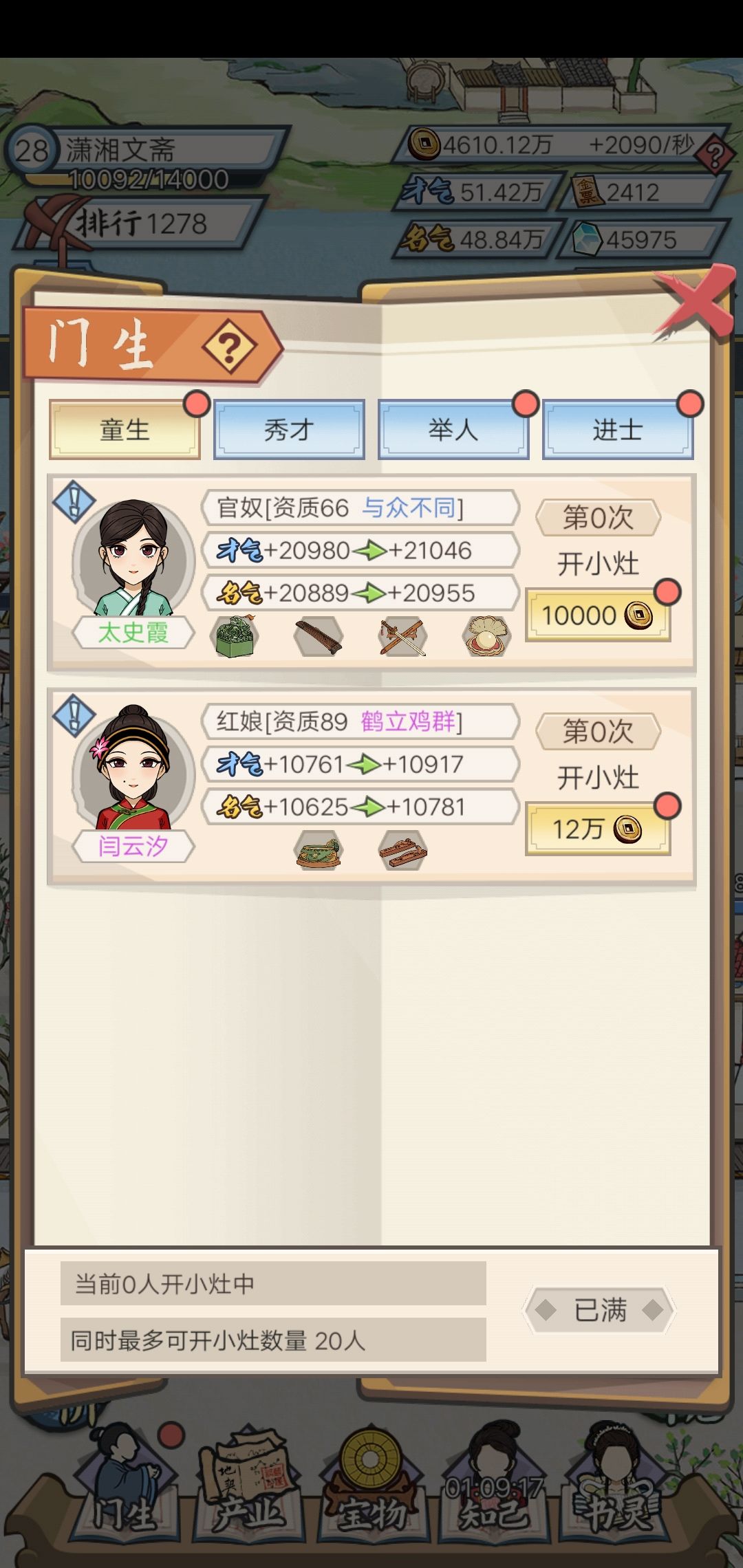The width and height of the screenshot is (743, 1568).
Task: Tap the crossed swords item icon
Action: pyautogui.click(x=402, y=636)
